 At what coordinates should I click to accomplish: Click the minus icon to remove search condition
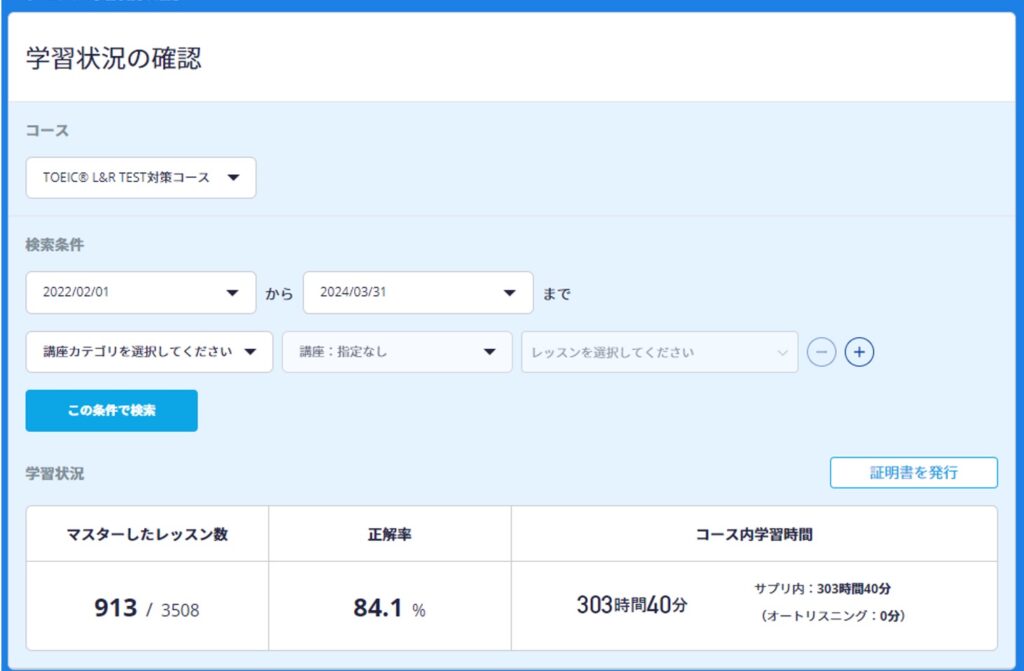pyautogui.click(x=821, y=353)
